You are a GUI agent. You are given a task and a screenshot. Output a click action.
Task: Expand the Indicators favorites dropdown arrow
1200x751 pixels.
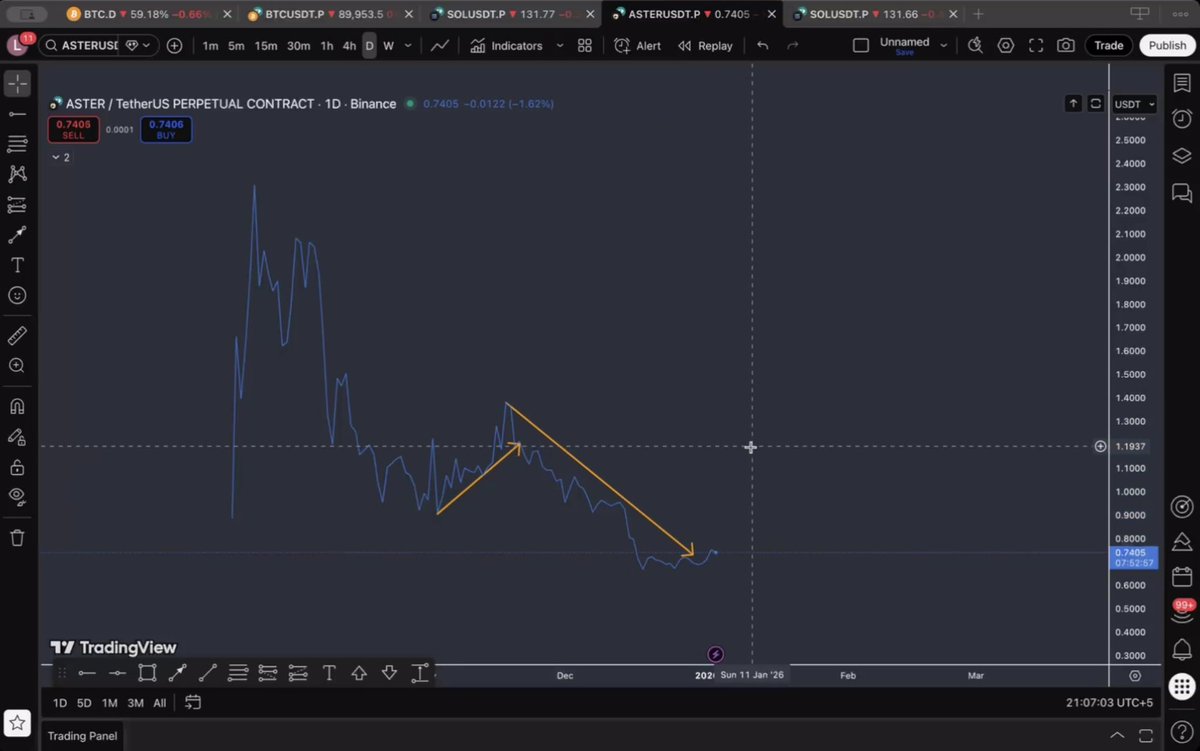[559, 46]
